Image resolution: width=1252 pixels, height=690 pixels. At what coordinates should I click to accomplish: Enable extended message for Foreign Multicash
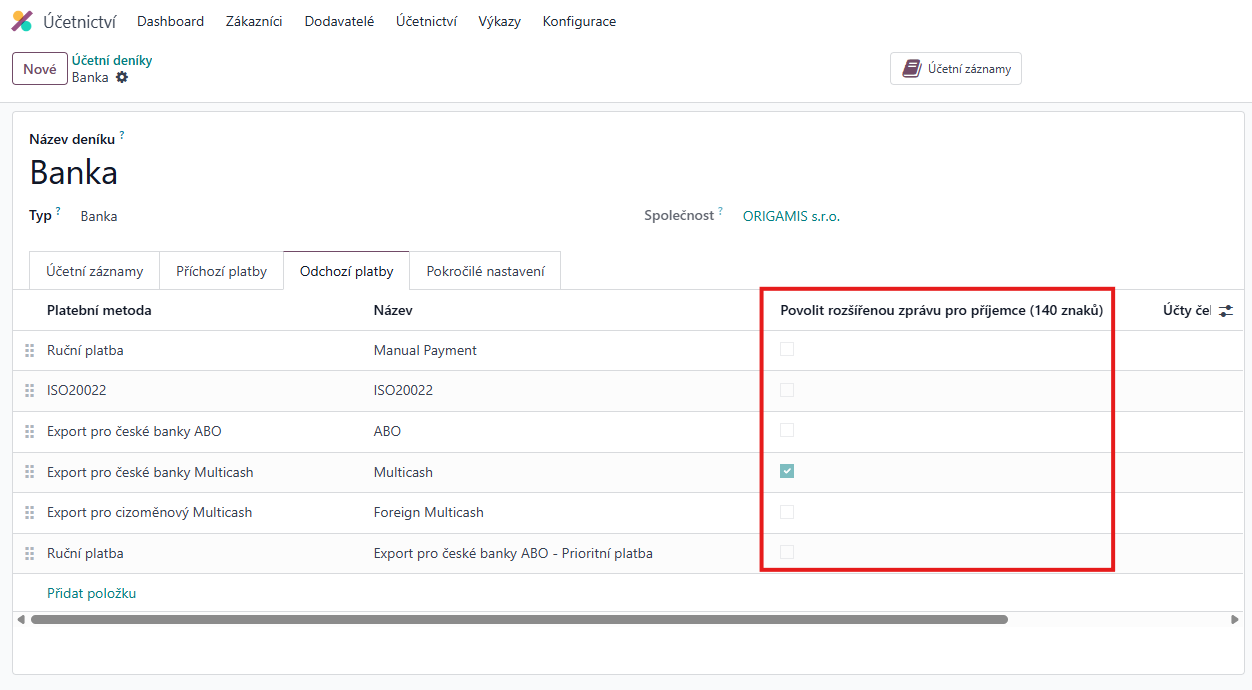[787, 512]
